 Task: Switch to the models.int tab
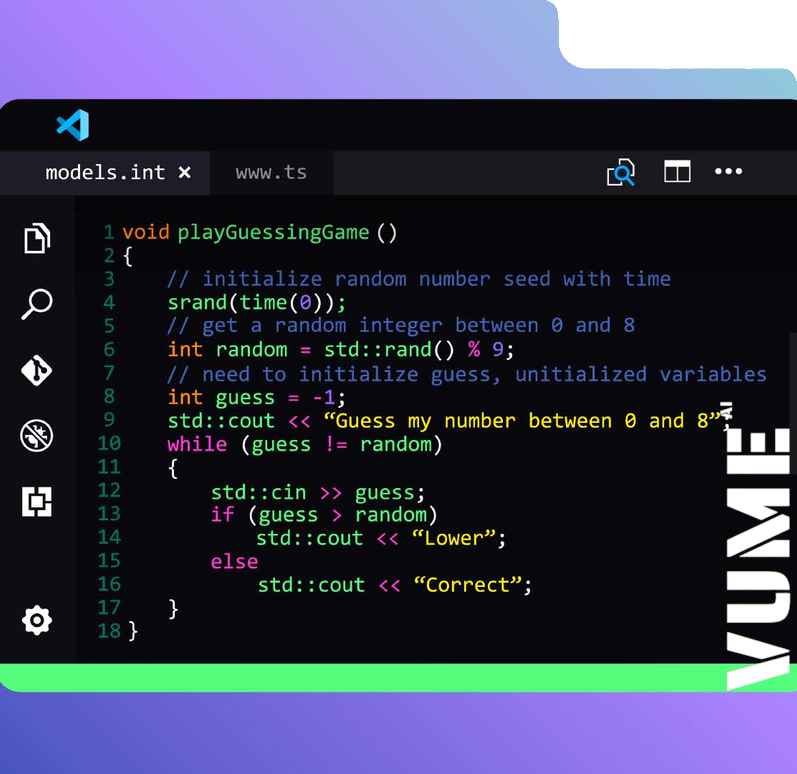(x=105, y=173)
